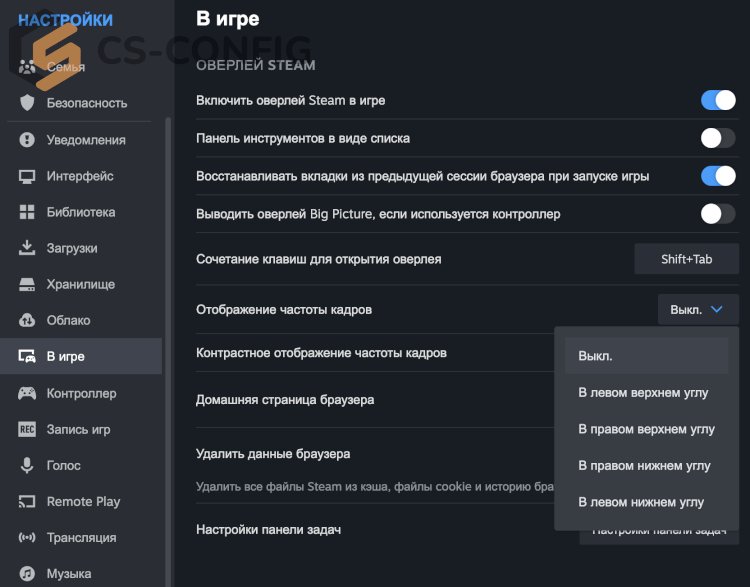Choose В правом нижнем углу option
This screenshot has width=750, height=587.
click(x=646, y=465)
